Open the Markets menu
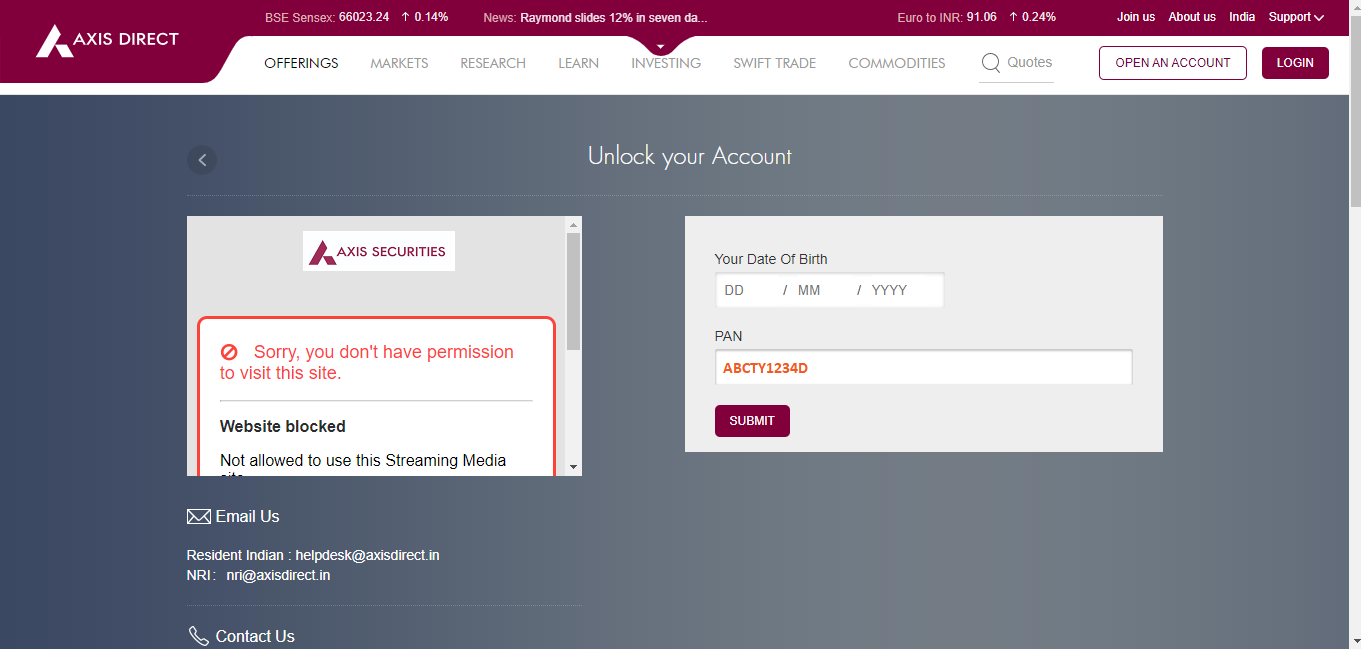This screenshot has height=649, width=1361. (399, 63)
